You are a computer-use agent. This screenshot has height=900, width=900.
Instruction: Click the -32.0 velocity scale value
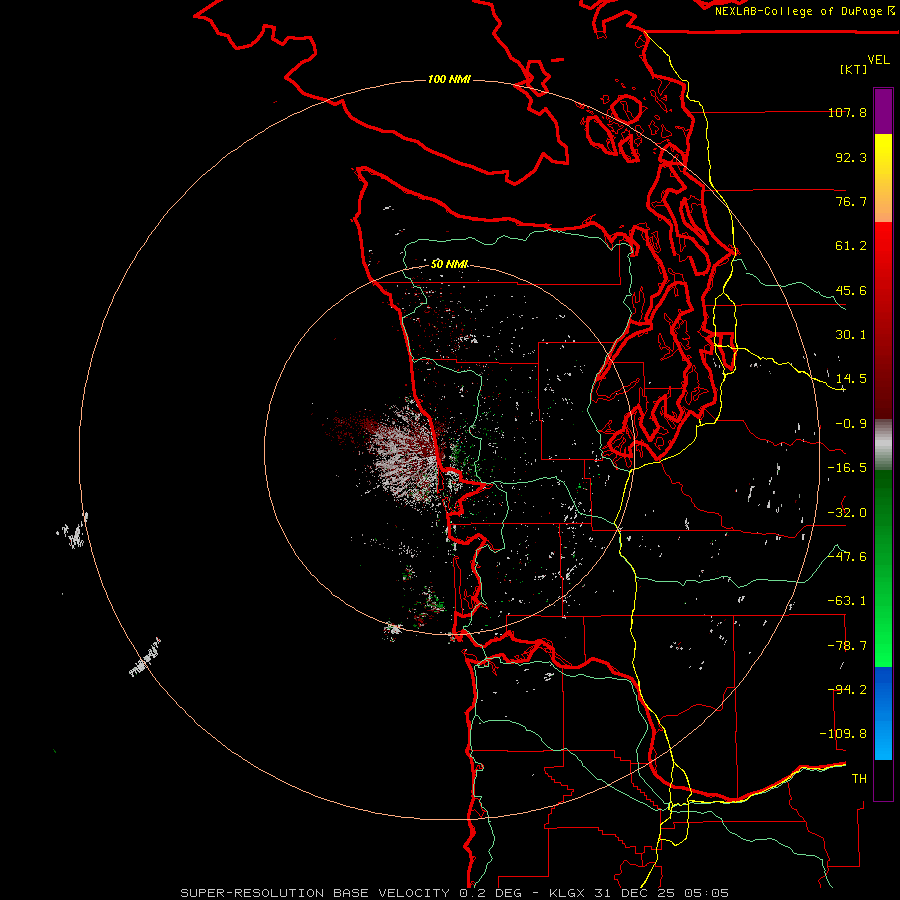click(847, 513)
